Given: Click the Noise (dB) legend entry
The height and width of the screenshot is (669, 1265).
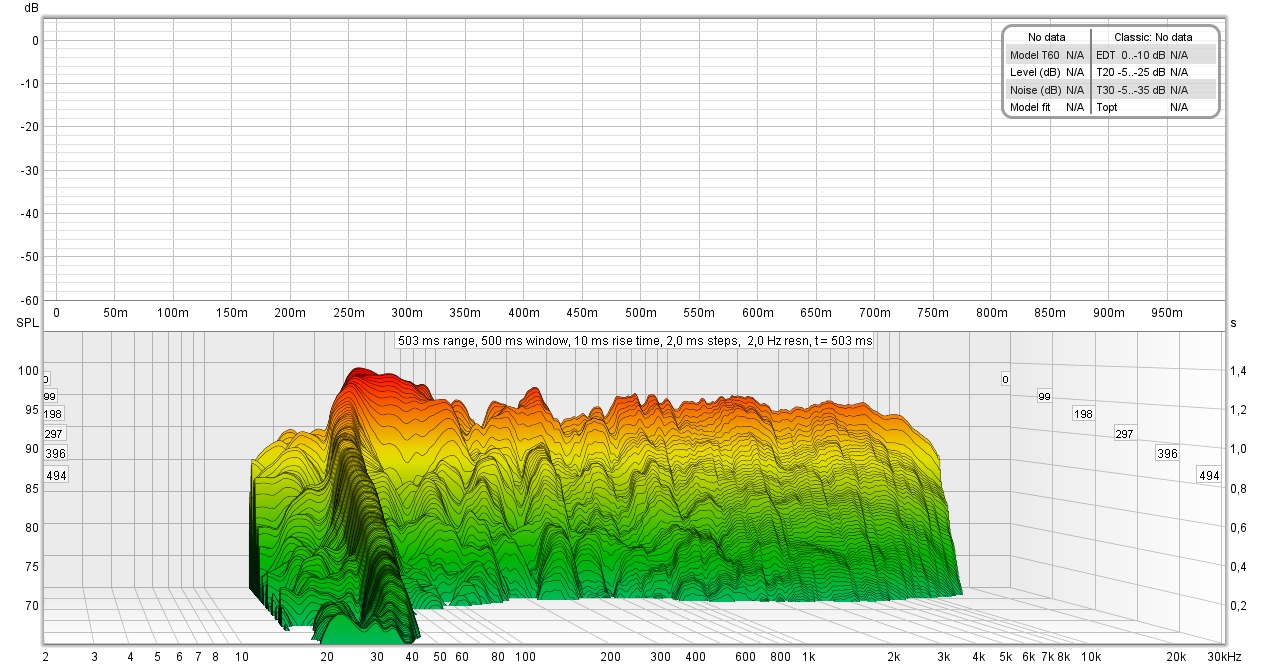Looking at the screenshot, I should (1047, 89).
